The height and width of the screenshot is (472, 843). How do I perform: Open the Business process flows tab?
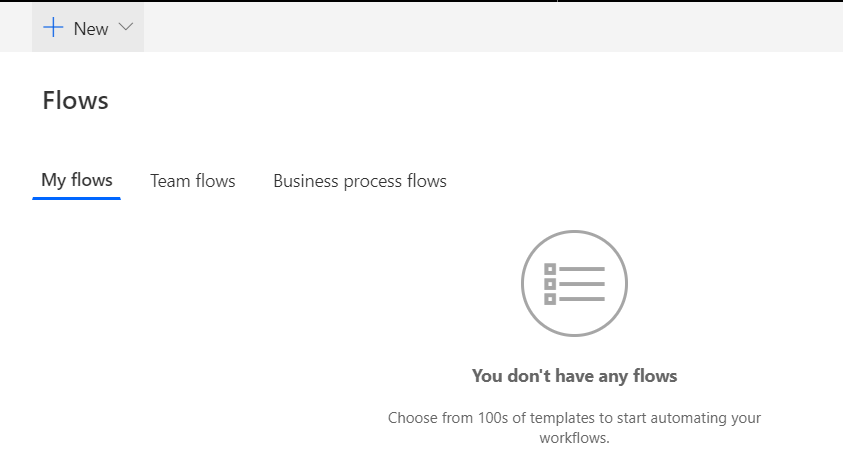coord(360,181)
